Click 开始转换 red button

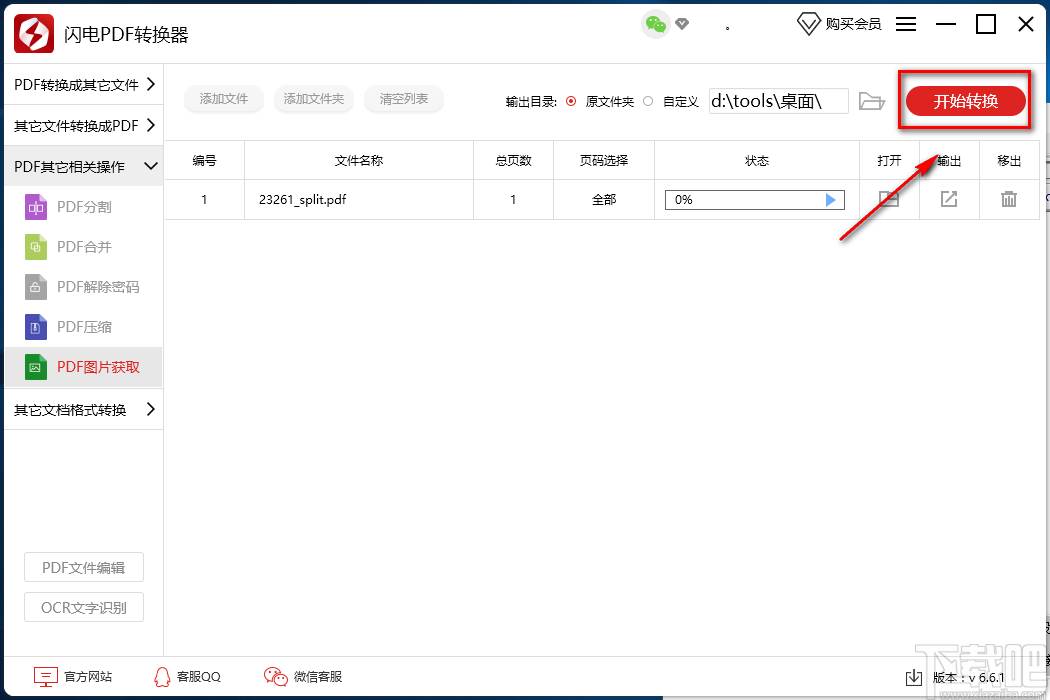coord(966,101)
